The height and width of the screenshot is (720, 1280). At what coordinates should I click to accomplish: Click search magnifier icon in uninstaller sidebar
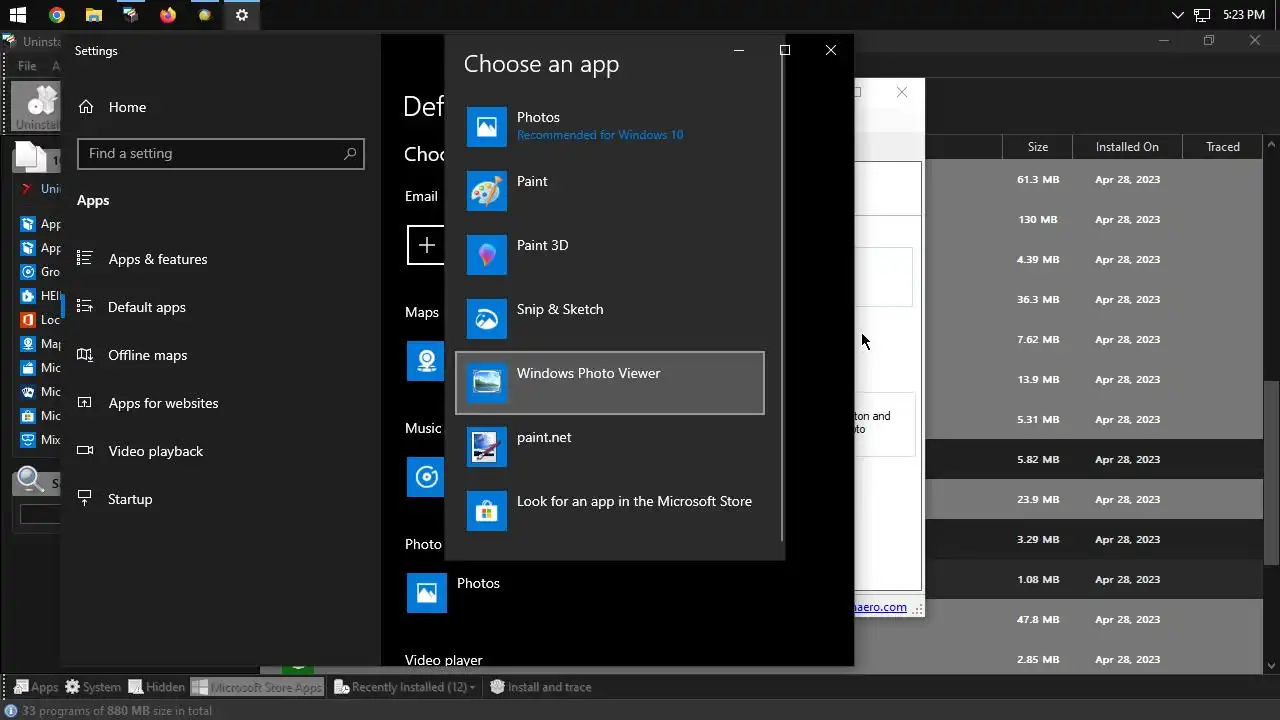point(30,481)
